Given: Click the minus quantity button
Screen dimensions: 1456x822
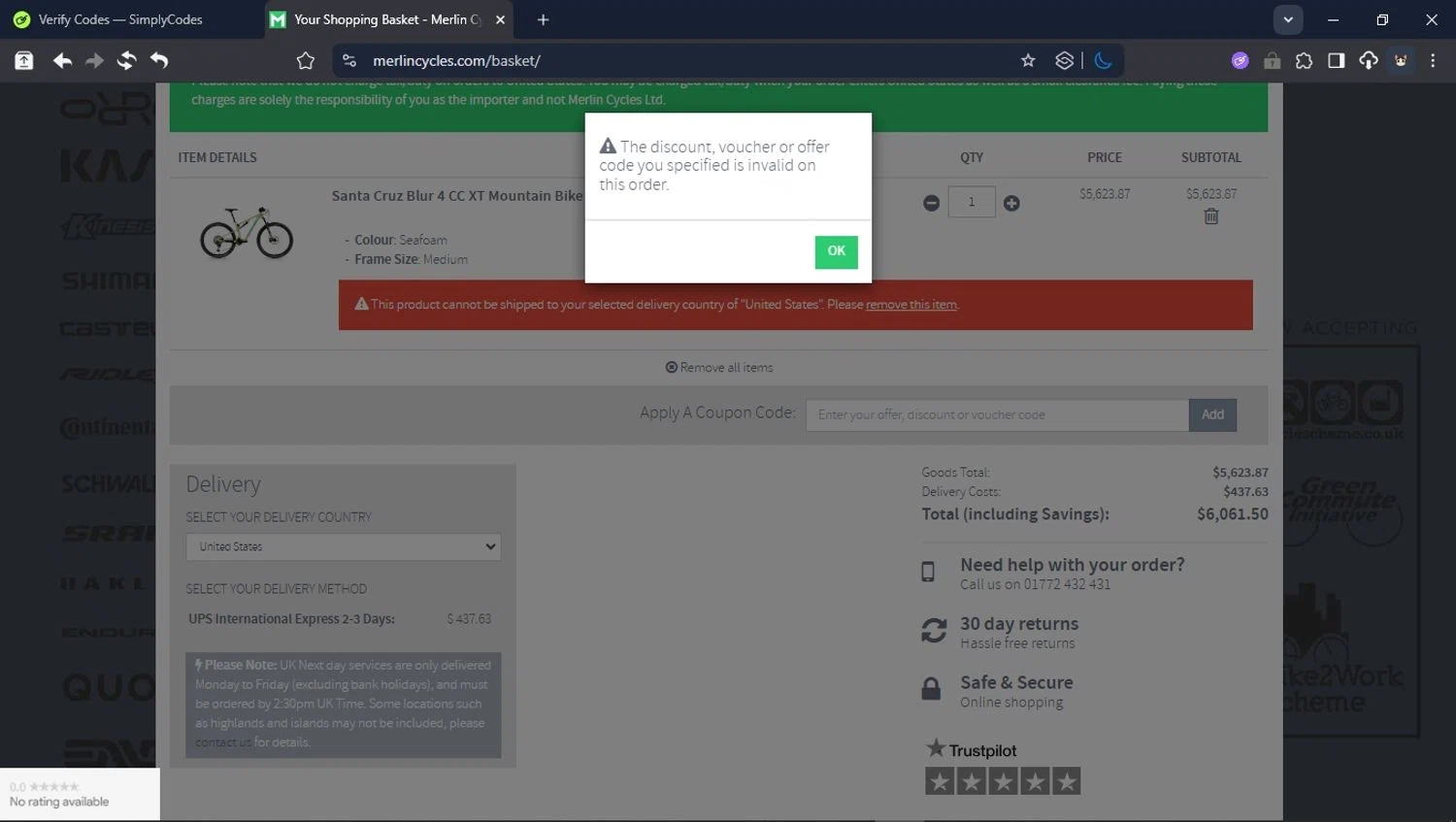Looking at the screenshot, I should click(931, 203).
